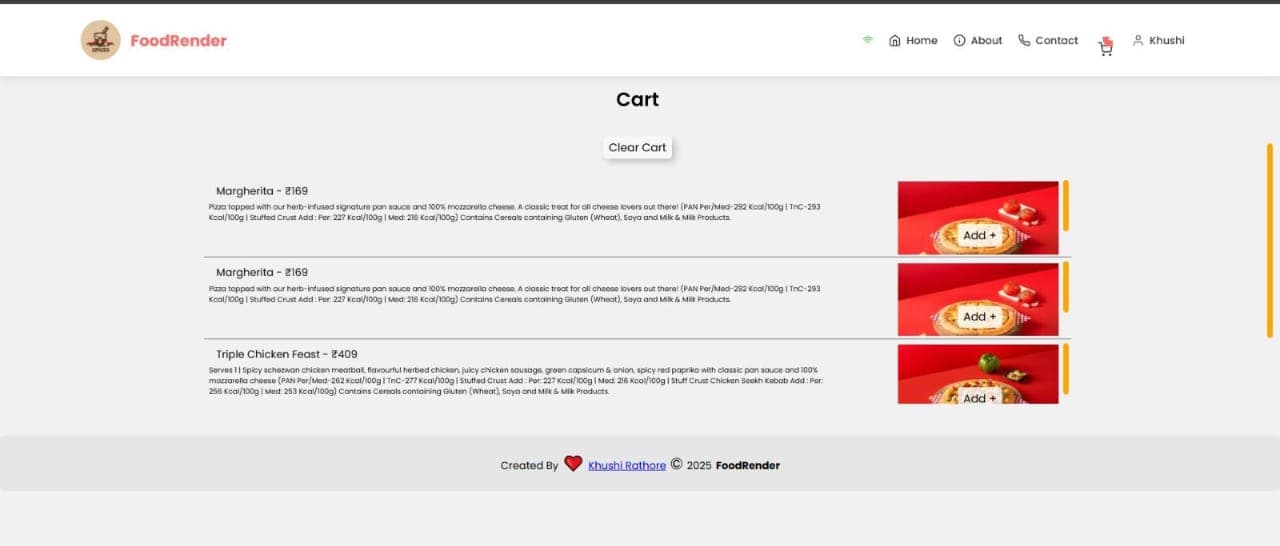Click the info circle icon beside About
Viewport: 1280px width, 546px height.
click(959, 40)
